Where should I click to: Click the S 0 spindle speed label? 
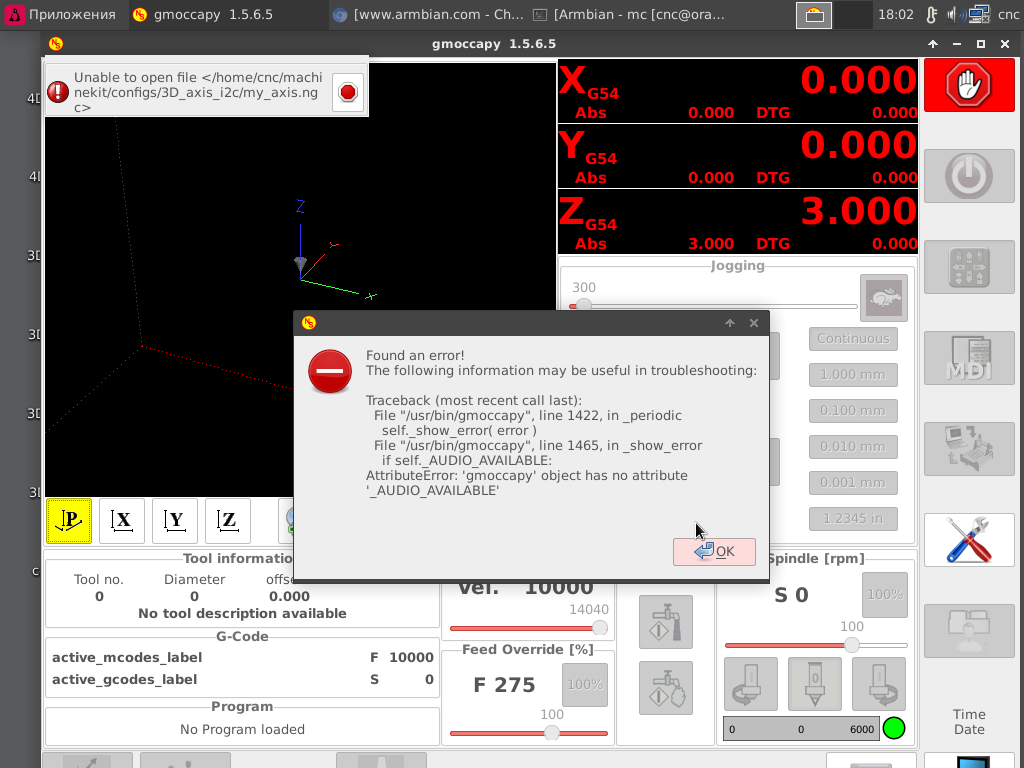(791, 595)
